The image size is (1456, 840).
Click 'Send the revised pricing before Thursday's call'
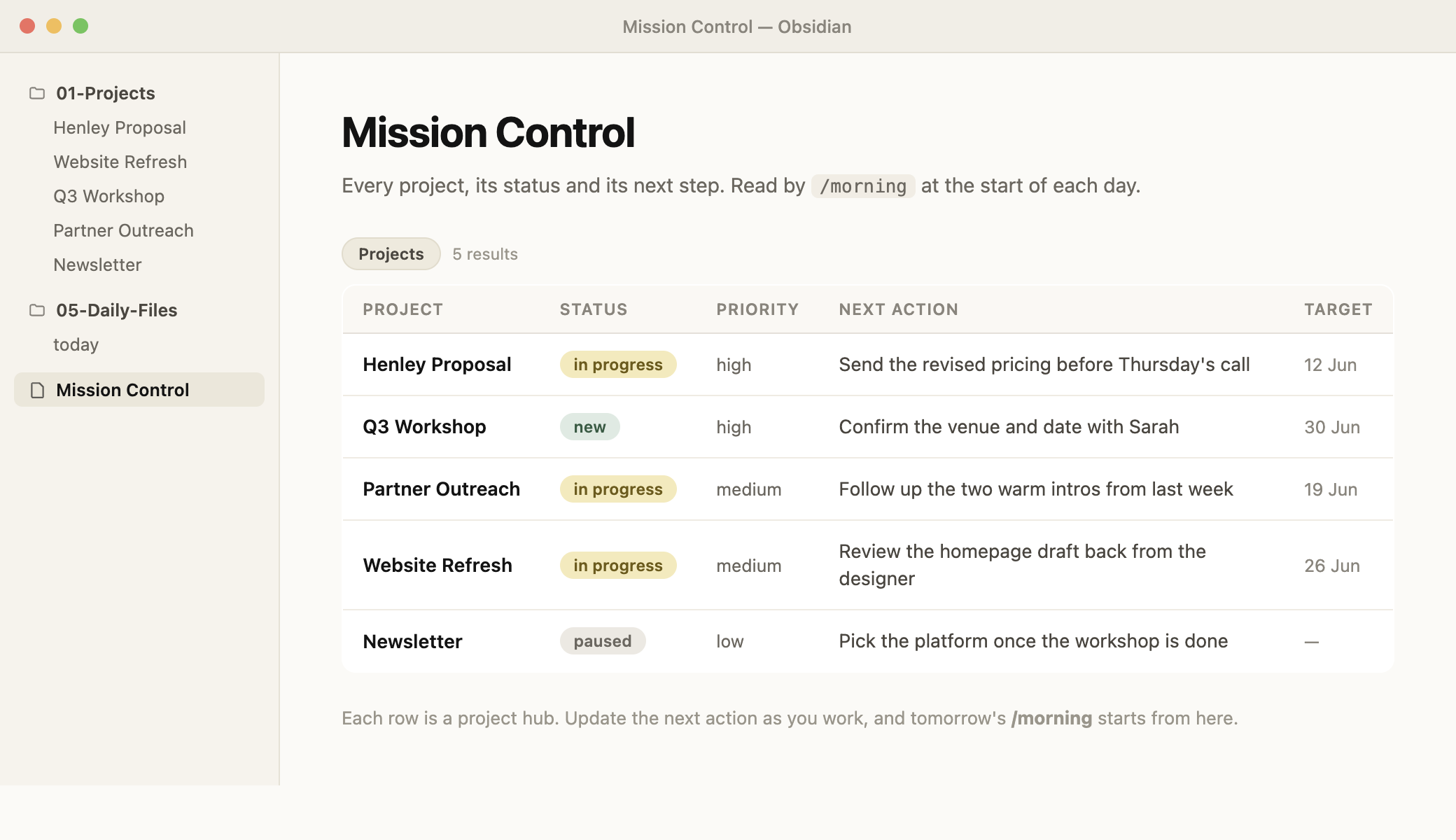coord(1044,364)
